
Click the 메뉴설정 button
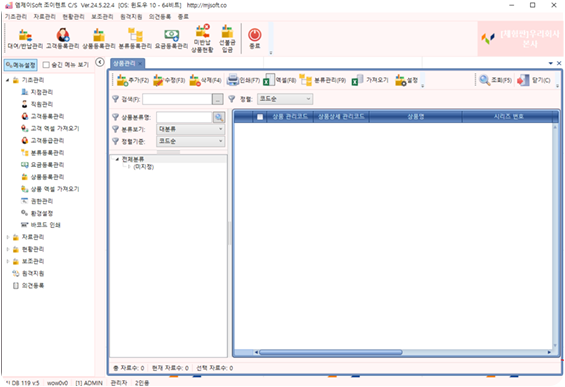(21, 65)
